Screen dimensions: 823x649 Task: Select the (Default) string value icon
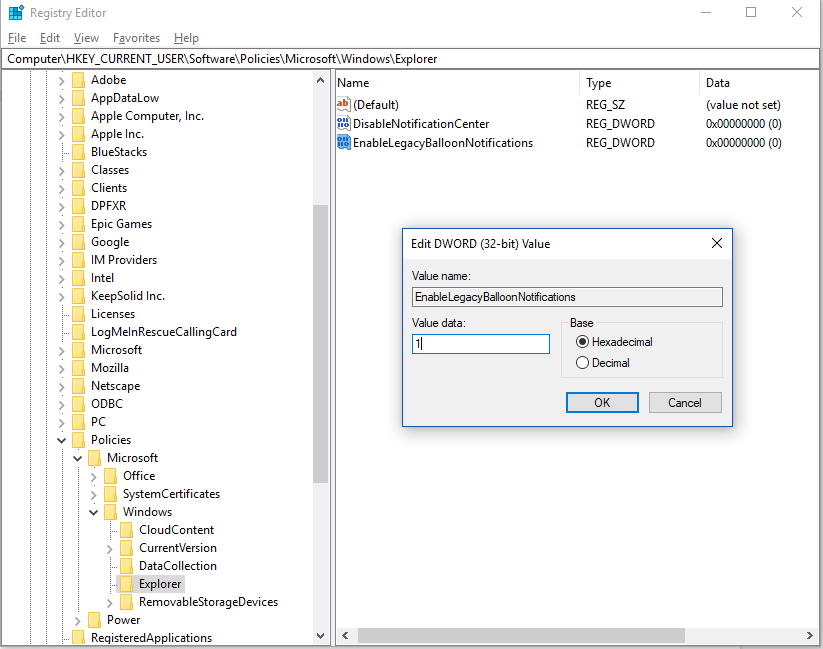tap(343, 104)
